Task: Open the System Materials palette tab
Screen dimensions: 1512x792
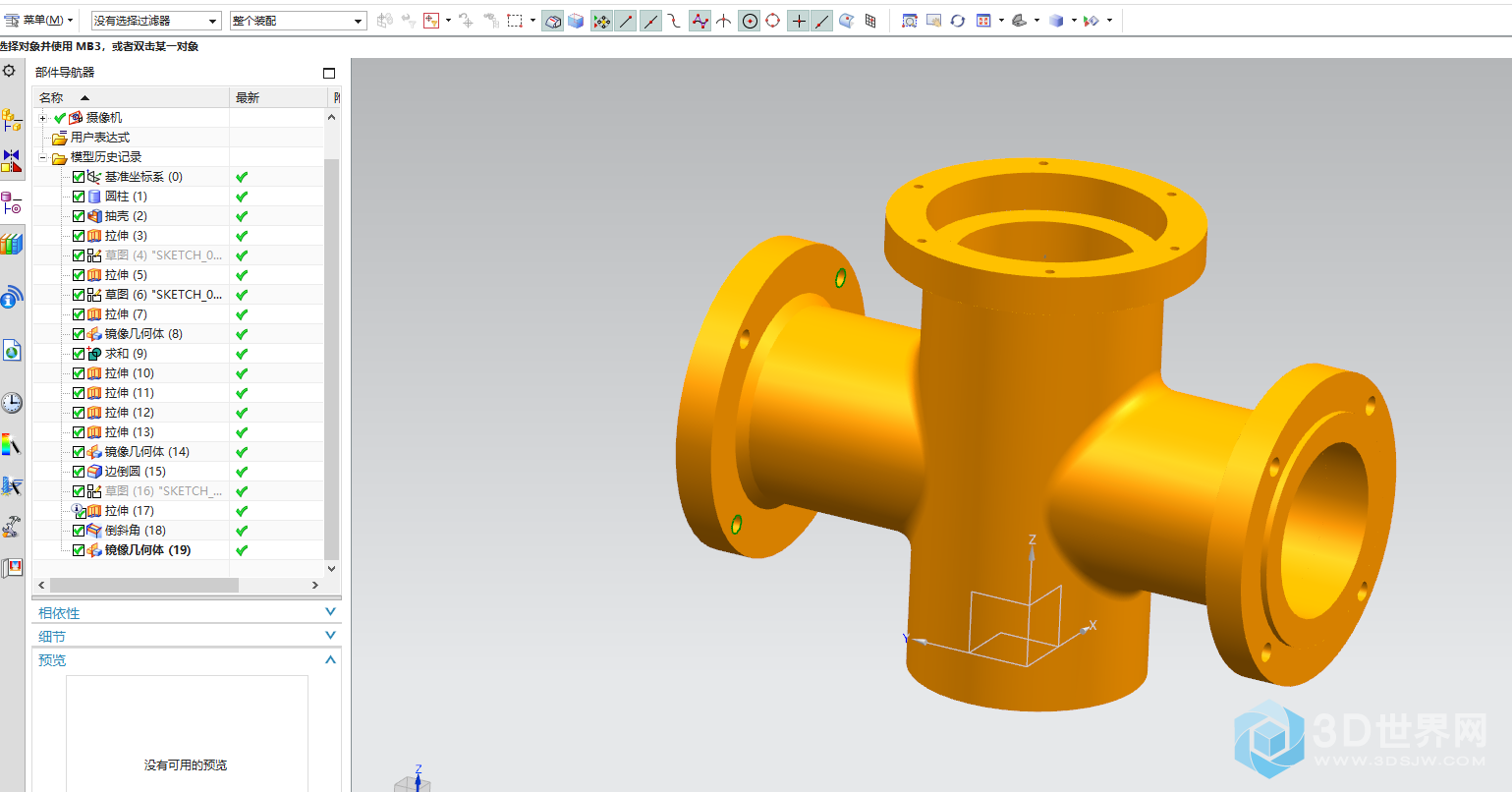Action: tap(12, 445)
